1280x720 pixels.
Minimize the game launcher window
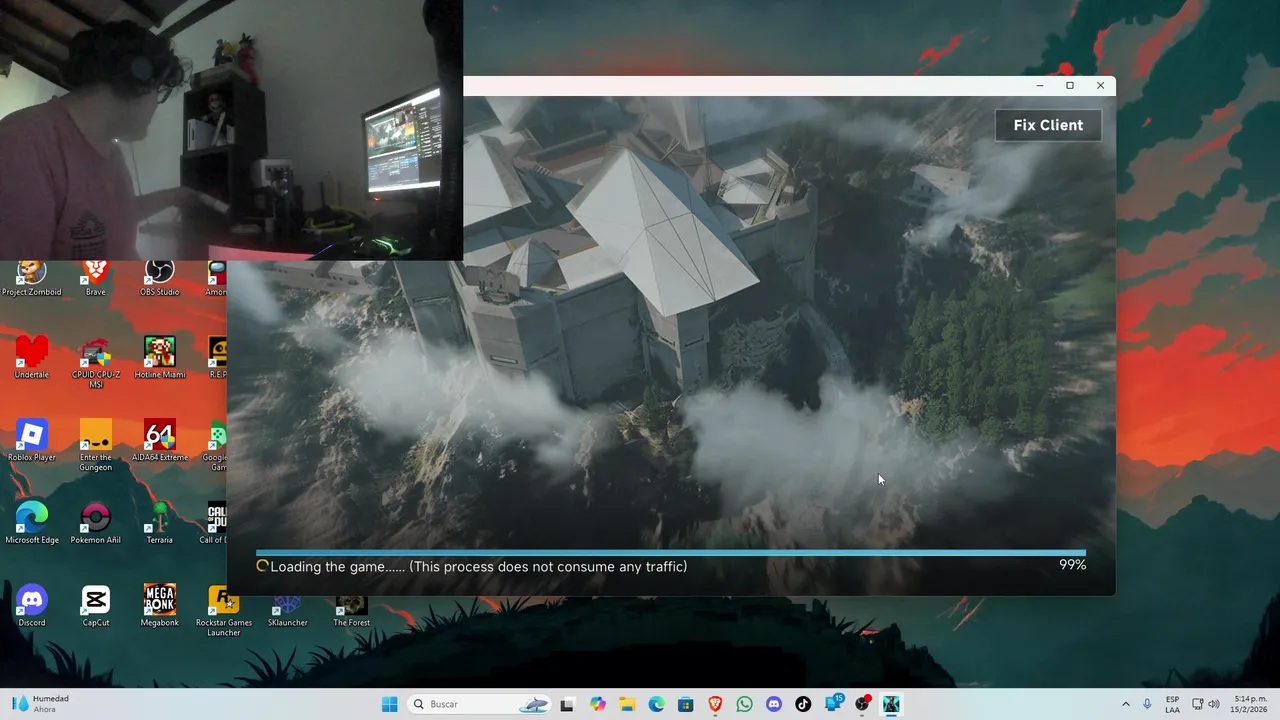point(1040,86)
